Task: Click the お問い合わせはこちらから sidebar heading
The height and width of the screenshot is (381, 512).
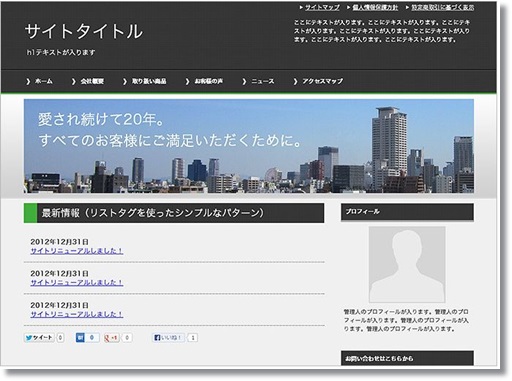Action: pos(407,358)
